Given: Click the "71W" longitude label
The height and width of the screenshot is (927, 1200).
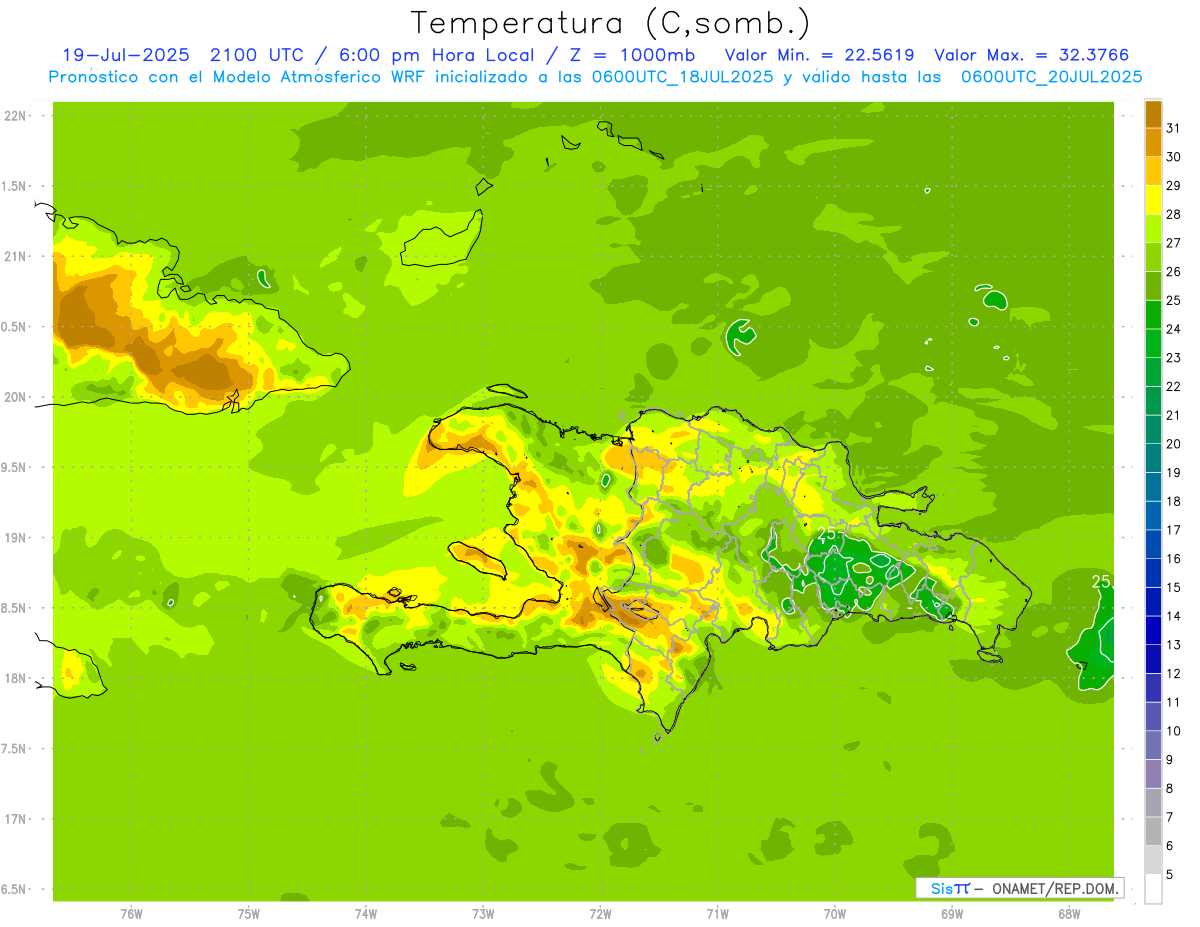Looking at the screenshot, I should tap(717, 914).
